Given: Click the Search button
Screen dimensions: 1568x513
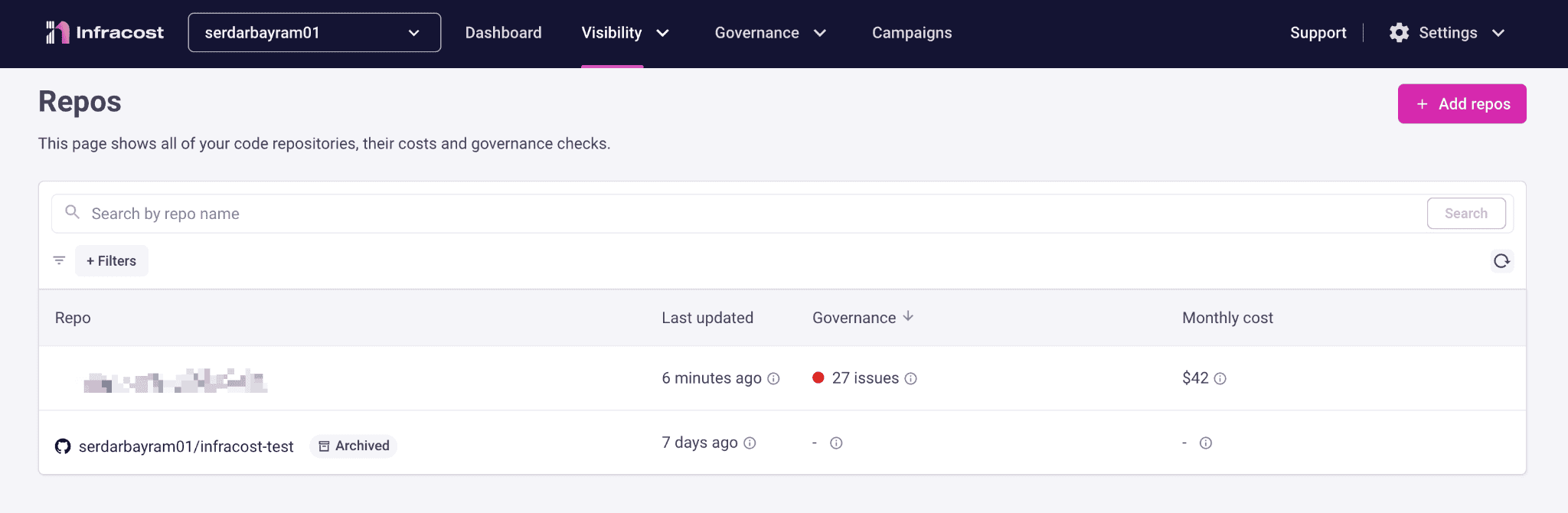Looking at the screenshot, I should pos(1465,214).
